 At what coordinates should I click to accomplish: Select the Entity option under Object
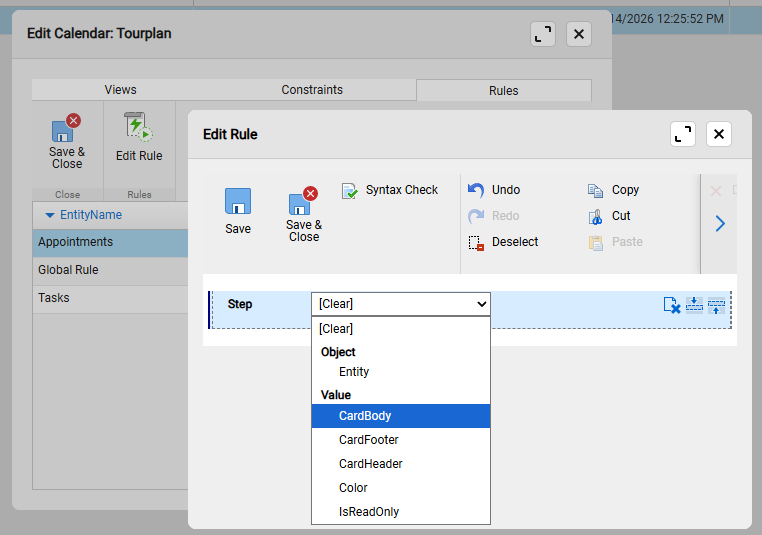coord(354,372)
